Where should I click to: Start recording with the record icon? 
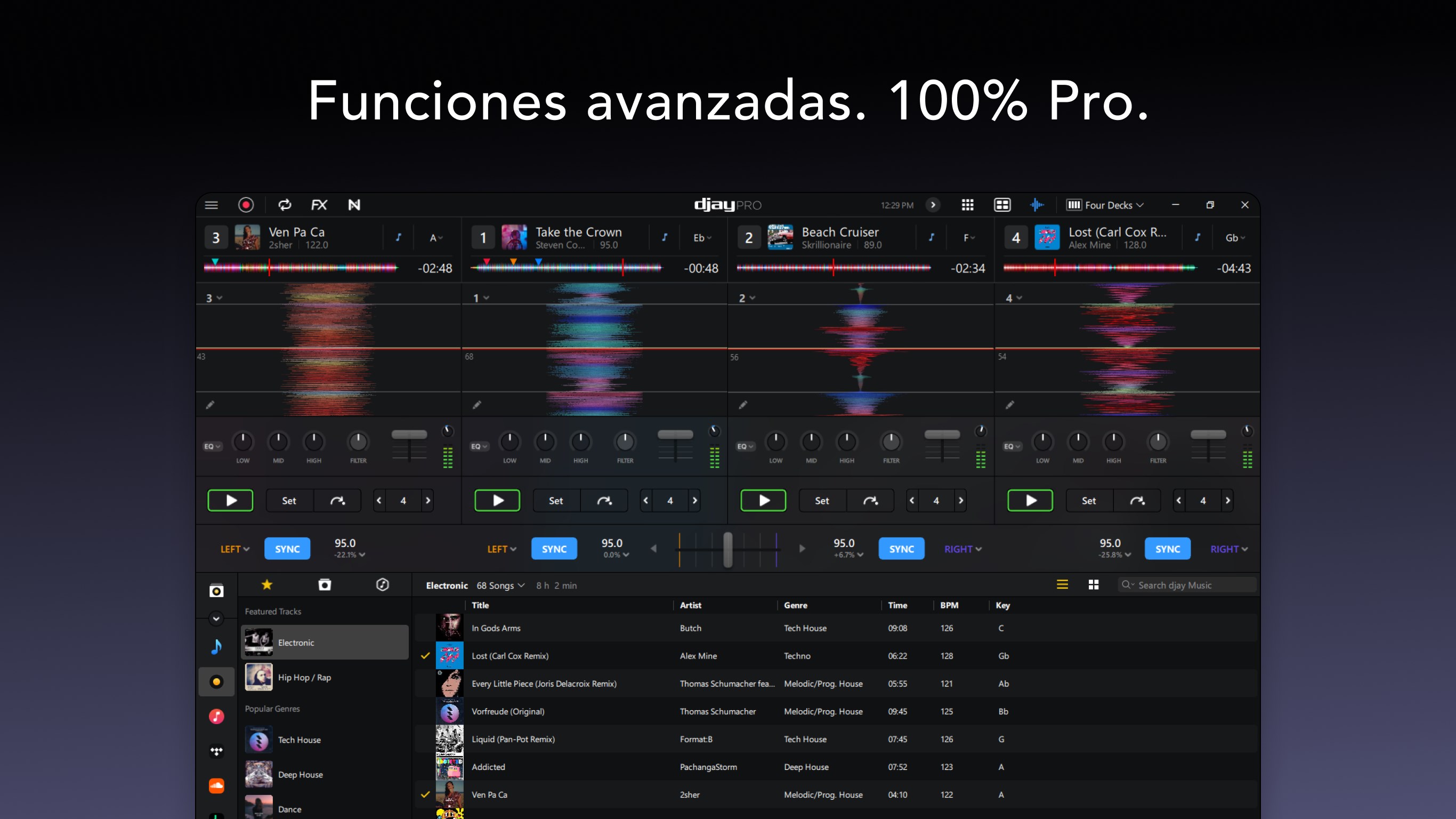[246, 205]
